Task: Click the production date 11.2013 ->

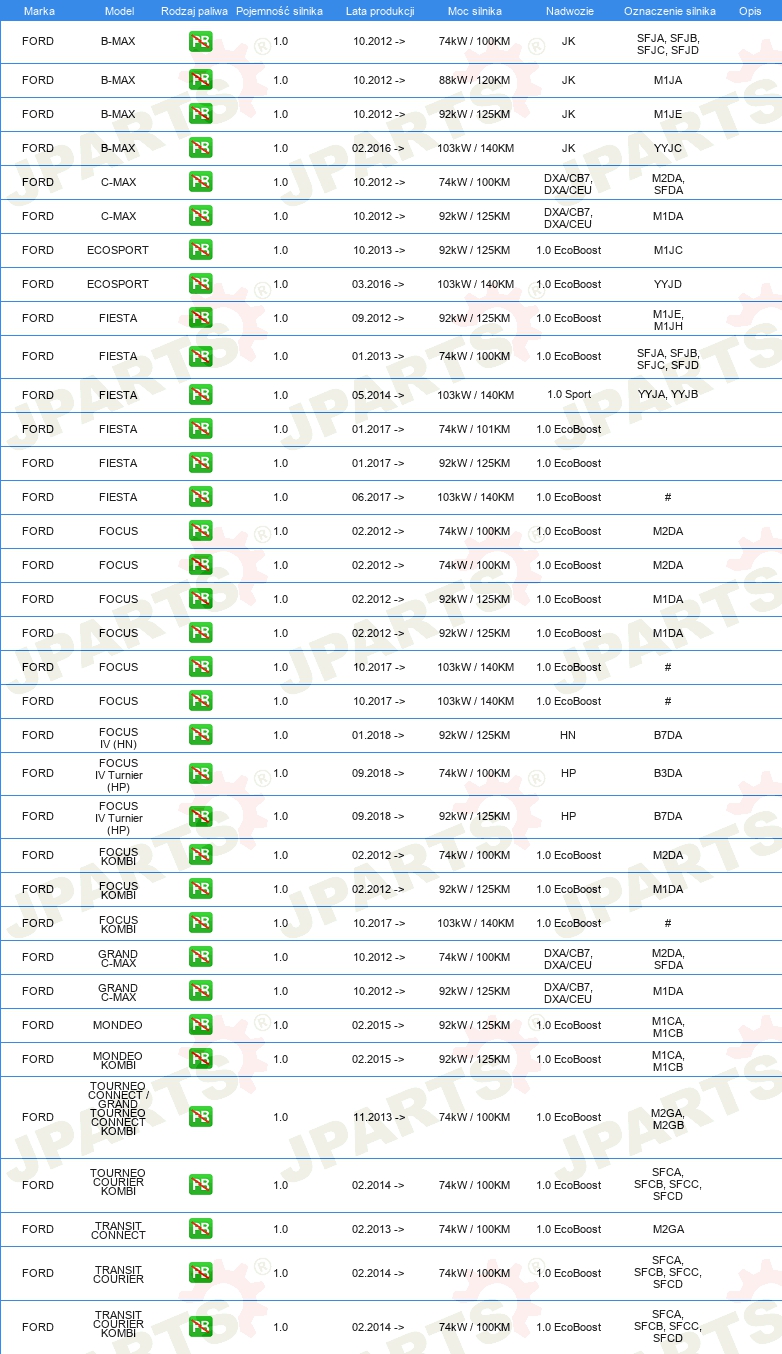Action: tap(379, 1117)
